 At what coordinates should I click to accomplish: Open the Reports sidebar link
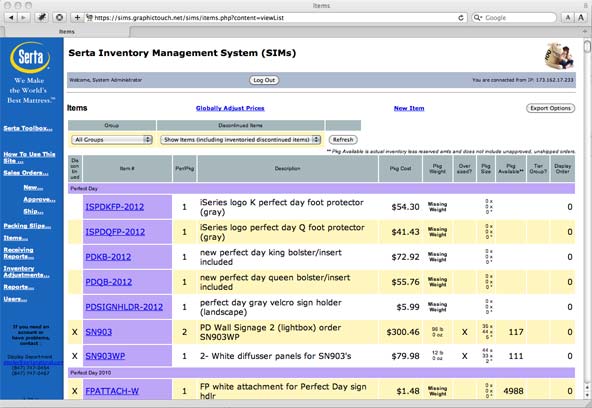[x=18, y=287]
